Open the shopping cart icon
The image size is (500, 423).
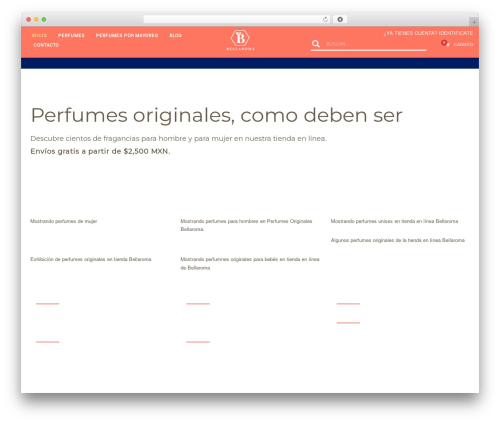[x=445, y=43]
